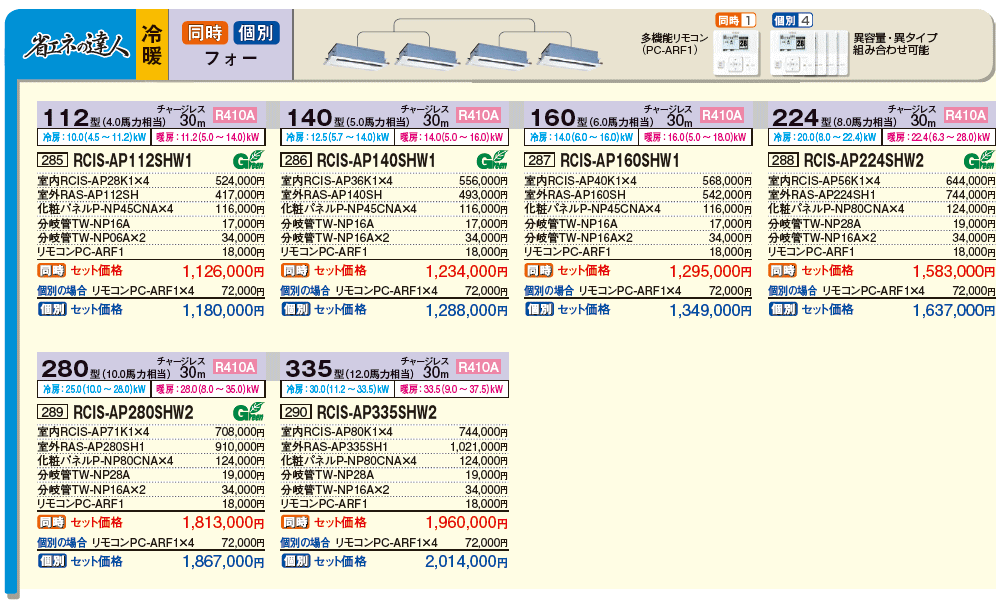Click row 室外RAS-AP224SH1

click(882, 195)
